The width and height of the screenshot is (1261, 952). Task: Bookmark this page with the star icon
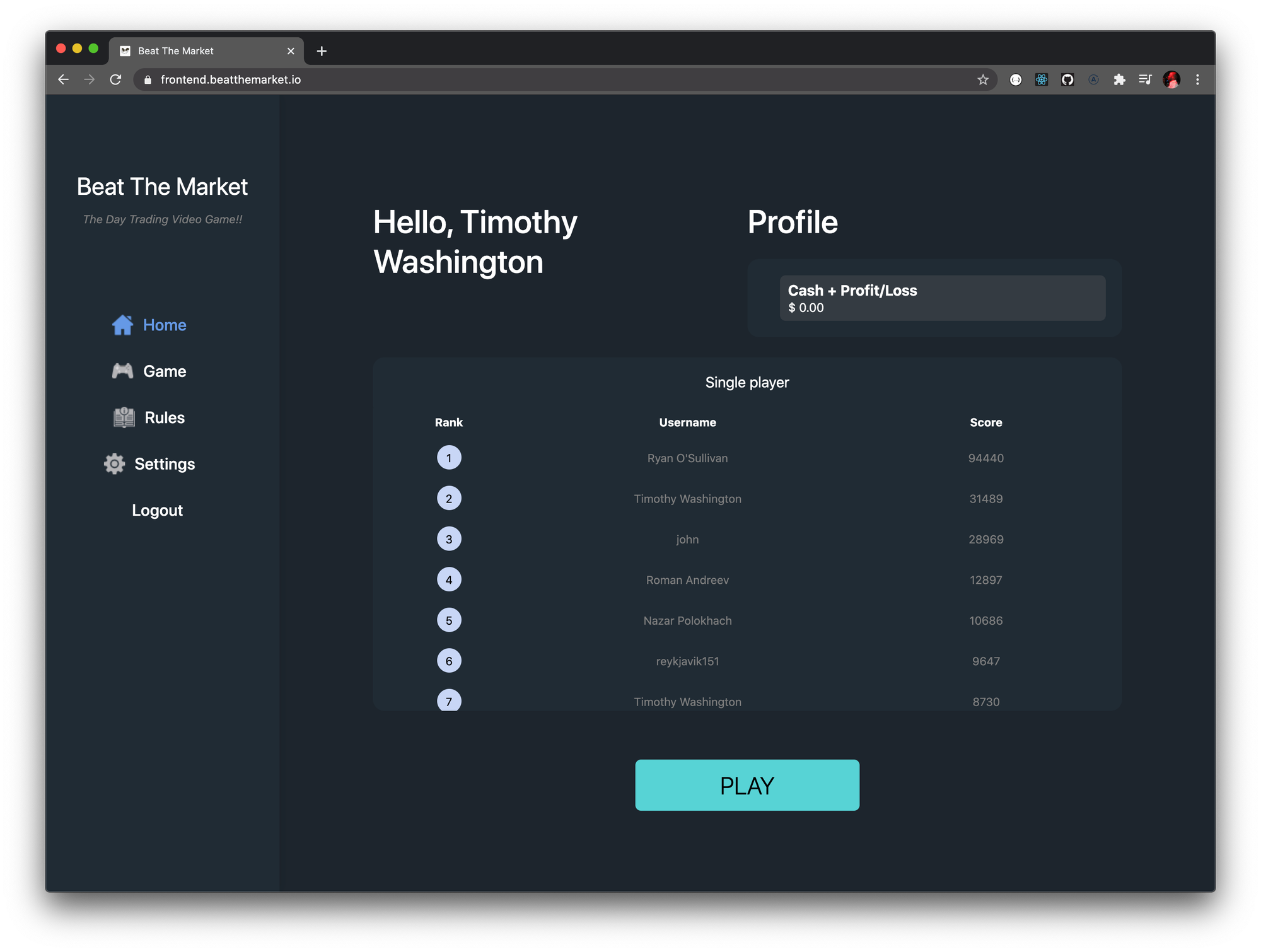(x=982, y=79)
